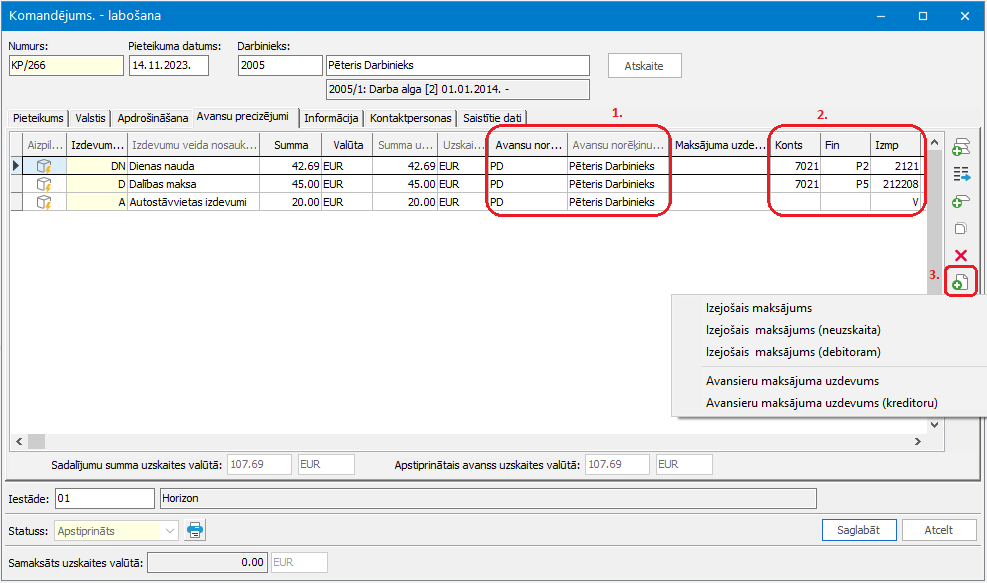The image size is (987, 583).
Task: Switch to the Valstis tab
Action: (90, 118)
